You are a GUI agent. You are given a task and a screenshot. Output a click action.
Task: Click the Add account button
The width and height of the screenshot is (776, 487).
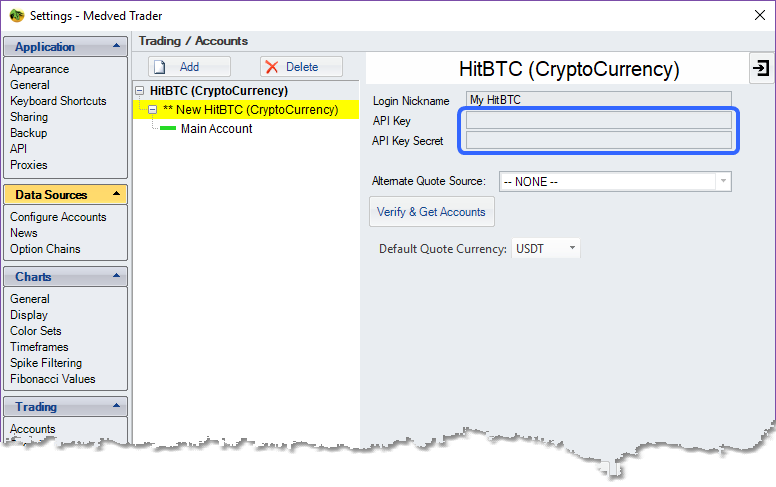click(189, 67)
